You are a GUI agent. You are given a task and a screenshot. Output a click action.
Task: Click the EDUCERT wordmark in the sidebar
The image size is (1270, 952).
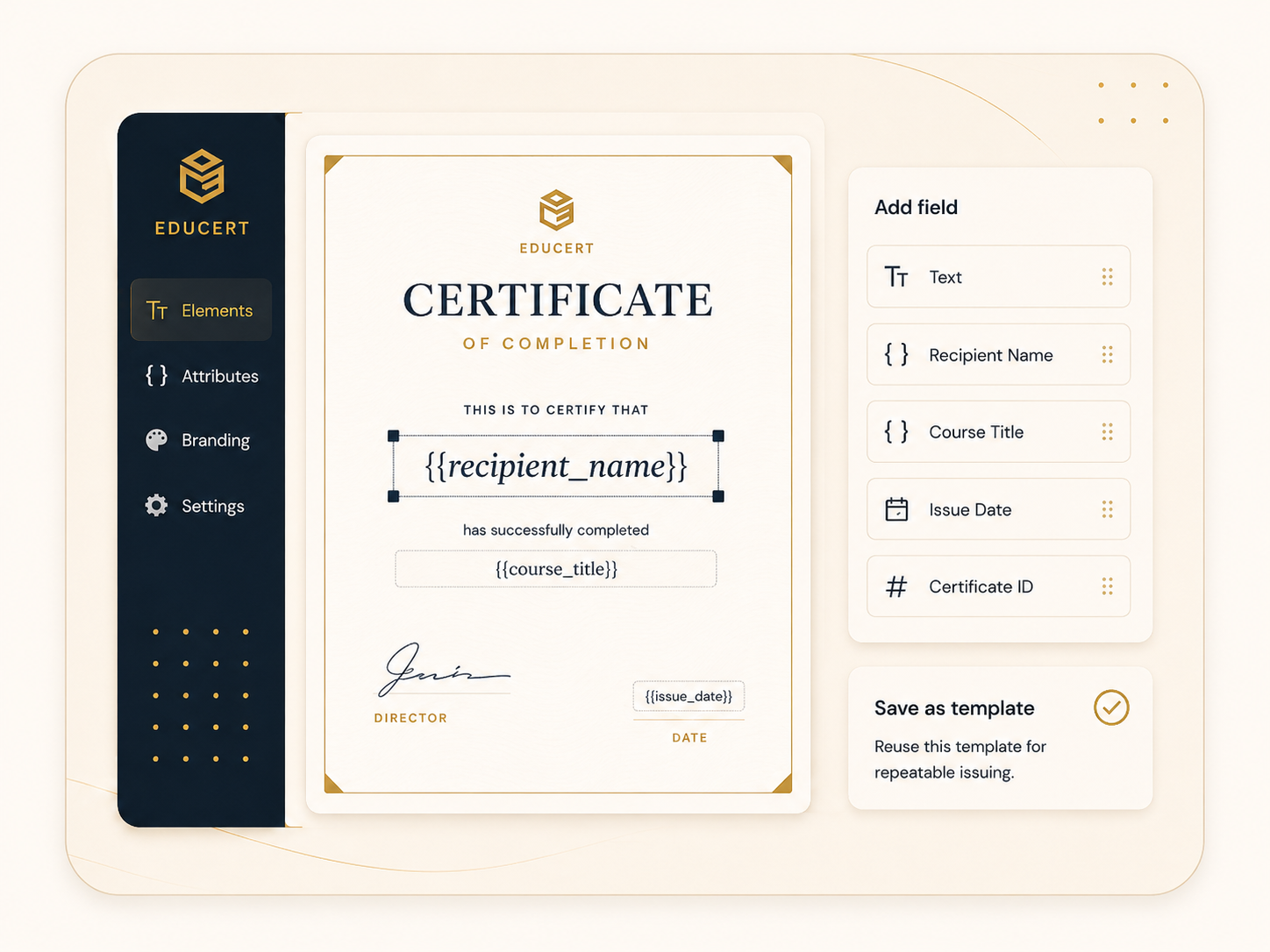(202, 229)
